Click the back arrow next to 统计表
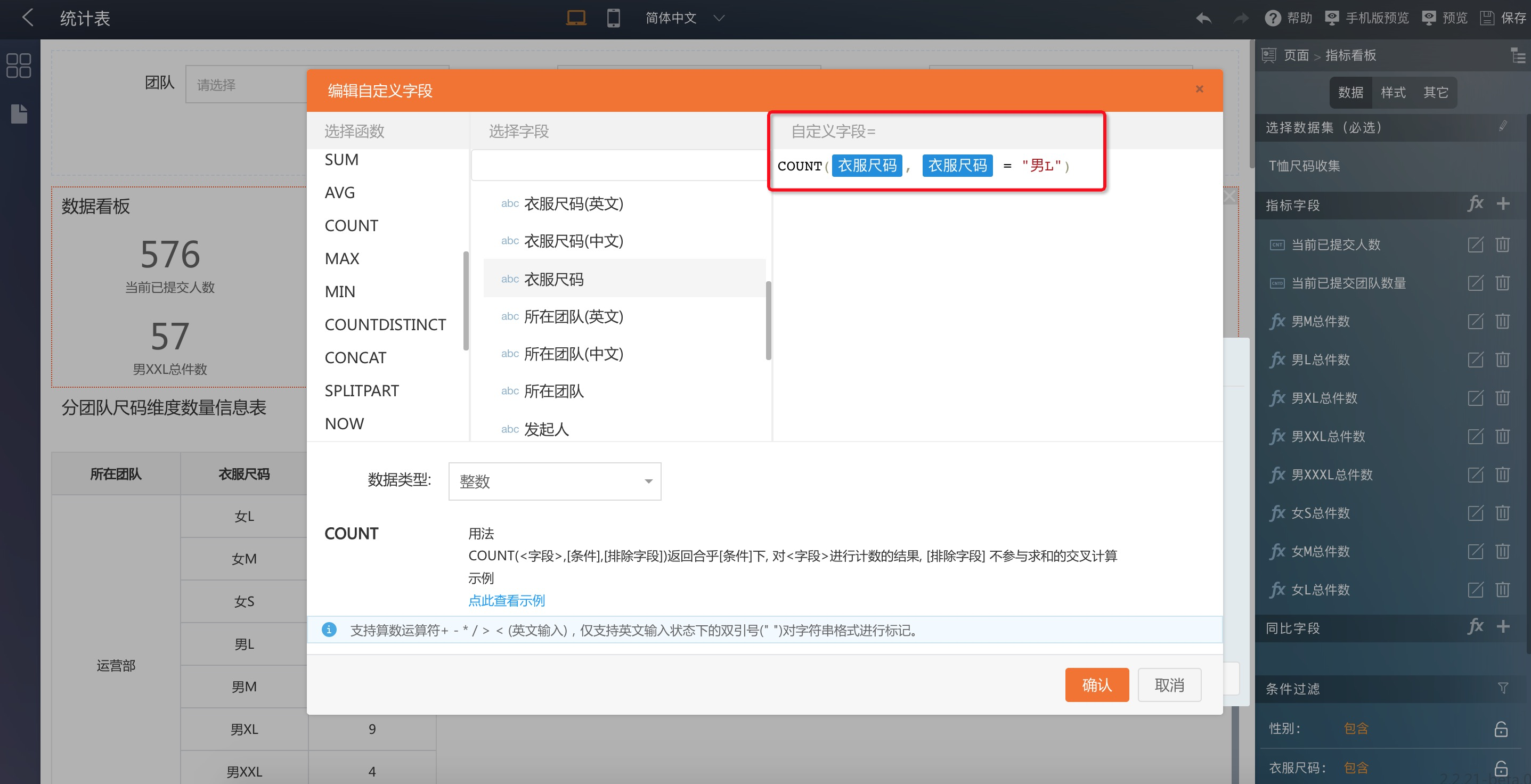Image resolution: width=1531 pixels, height=784 pixels. point(27,18)
